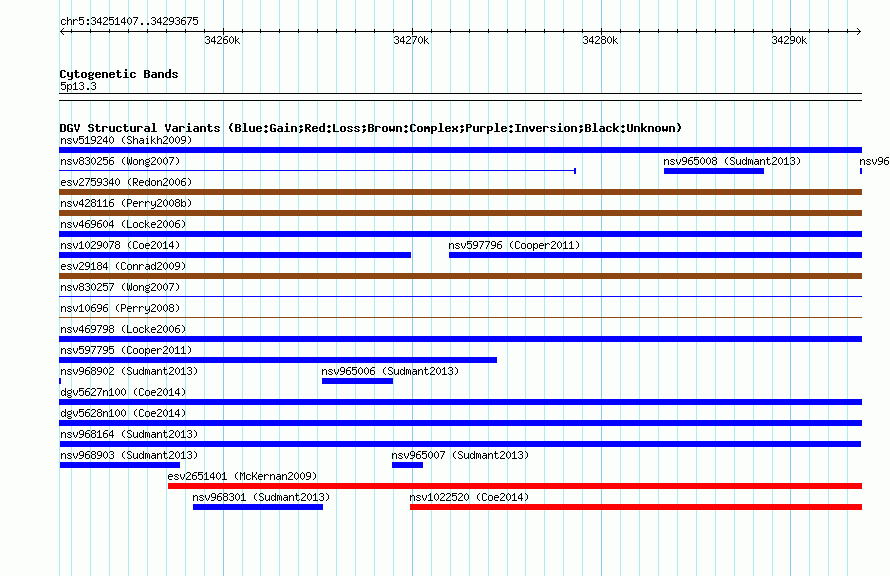Open nsv1029078 (Coe2014) label
This screenshot has height=576, width=890.
pyautogui.click(x=120, y=245)
